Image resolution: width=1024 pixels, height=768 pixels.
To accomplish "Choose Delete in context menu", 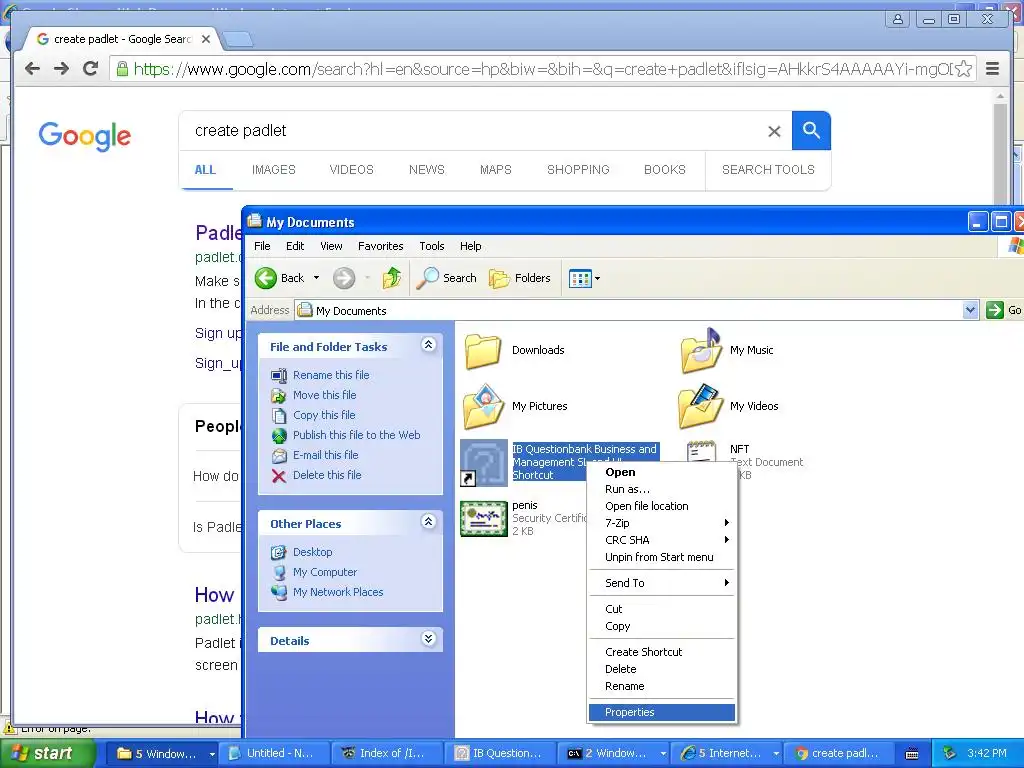I will [662, 669].
